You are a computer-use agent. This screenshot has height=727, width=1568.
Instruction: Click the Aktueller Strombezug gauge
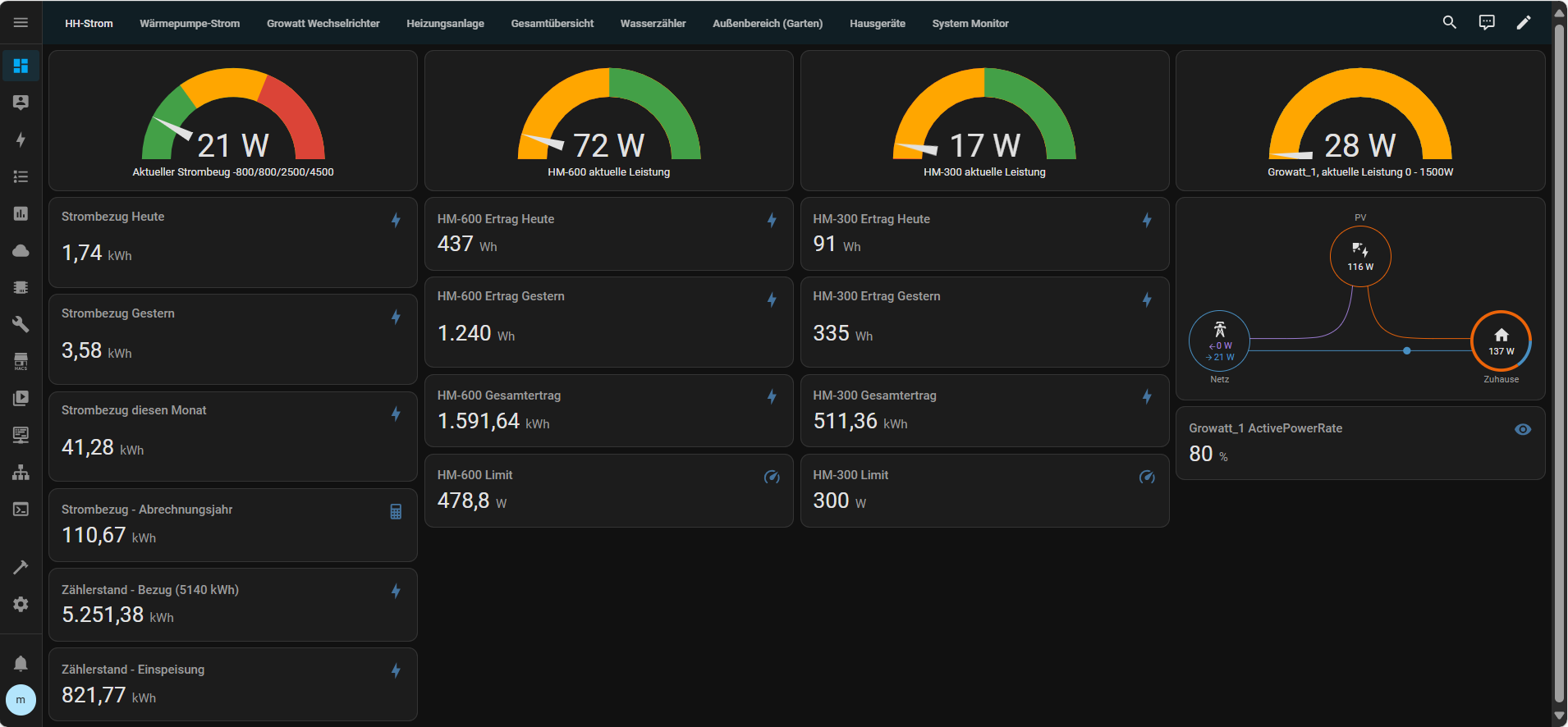click(x=233, y=121)
